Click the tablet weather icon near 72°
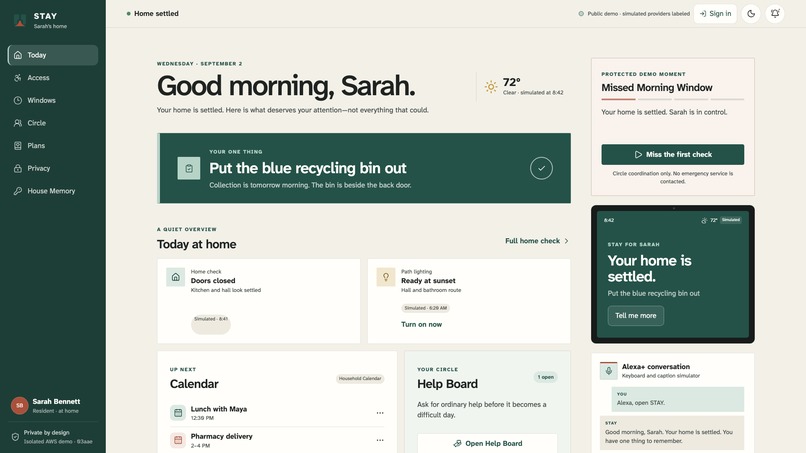This screenshot has height=453, width=806. click(704, 221)
